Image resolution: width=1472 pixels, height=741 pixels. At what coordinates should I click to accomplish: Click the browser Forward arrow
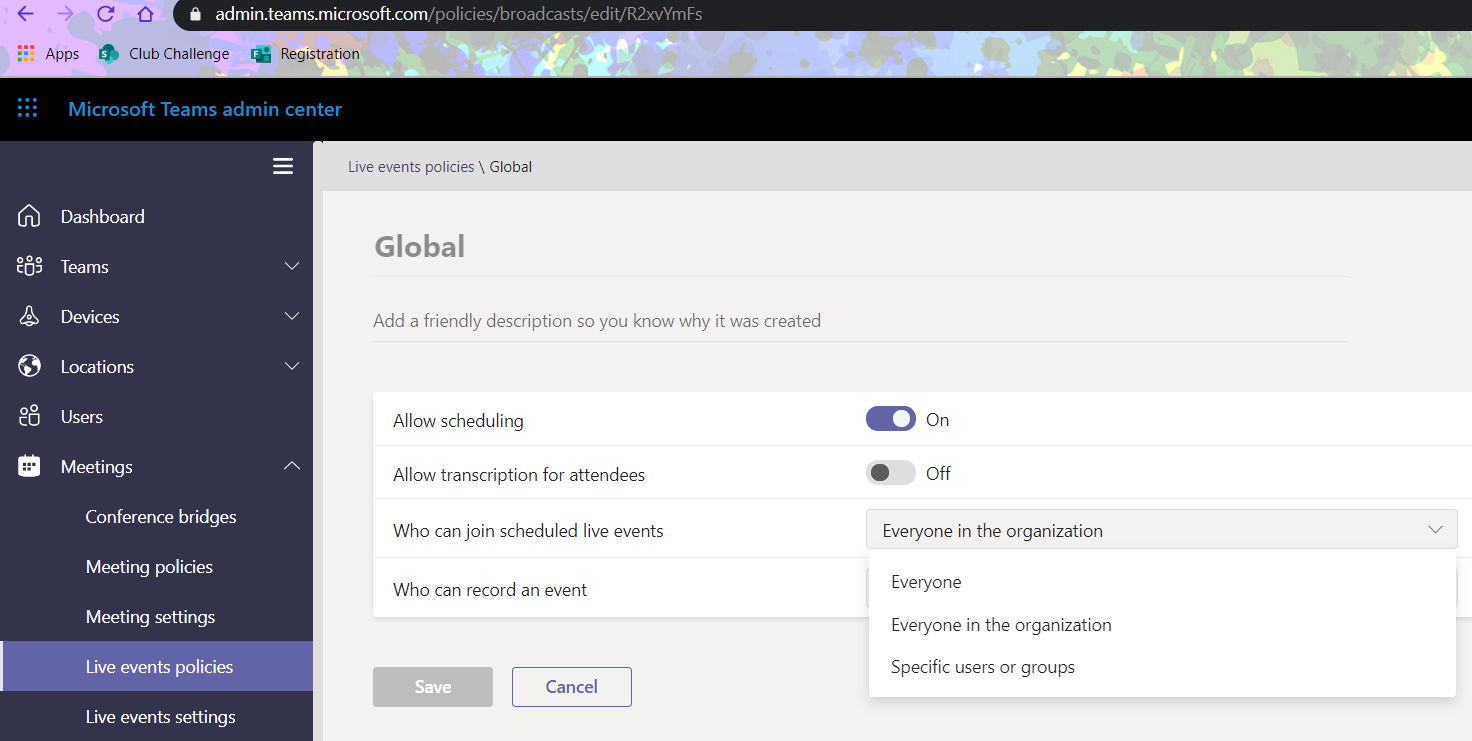click(x=66, y=14)
